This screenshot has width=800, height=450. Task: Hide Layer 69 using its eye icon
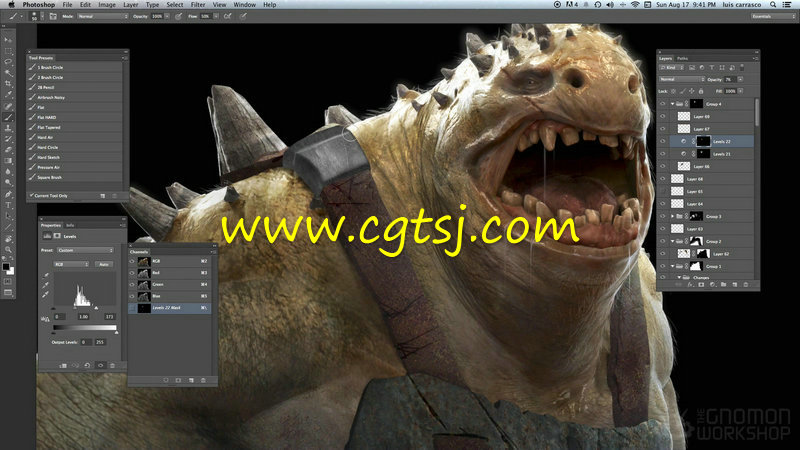point(663,116)
